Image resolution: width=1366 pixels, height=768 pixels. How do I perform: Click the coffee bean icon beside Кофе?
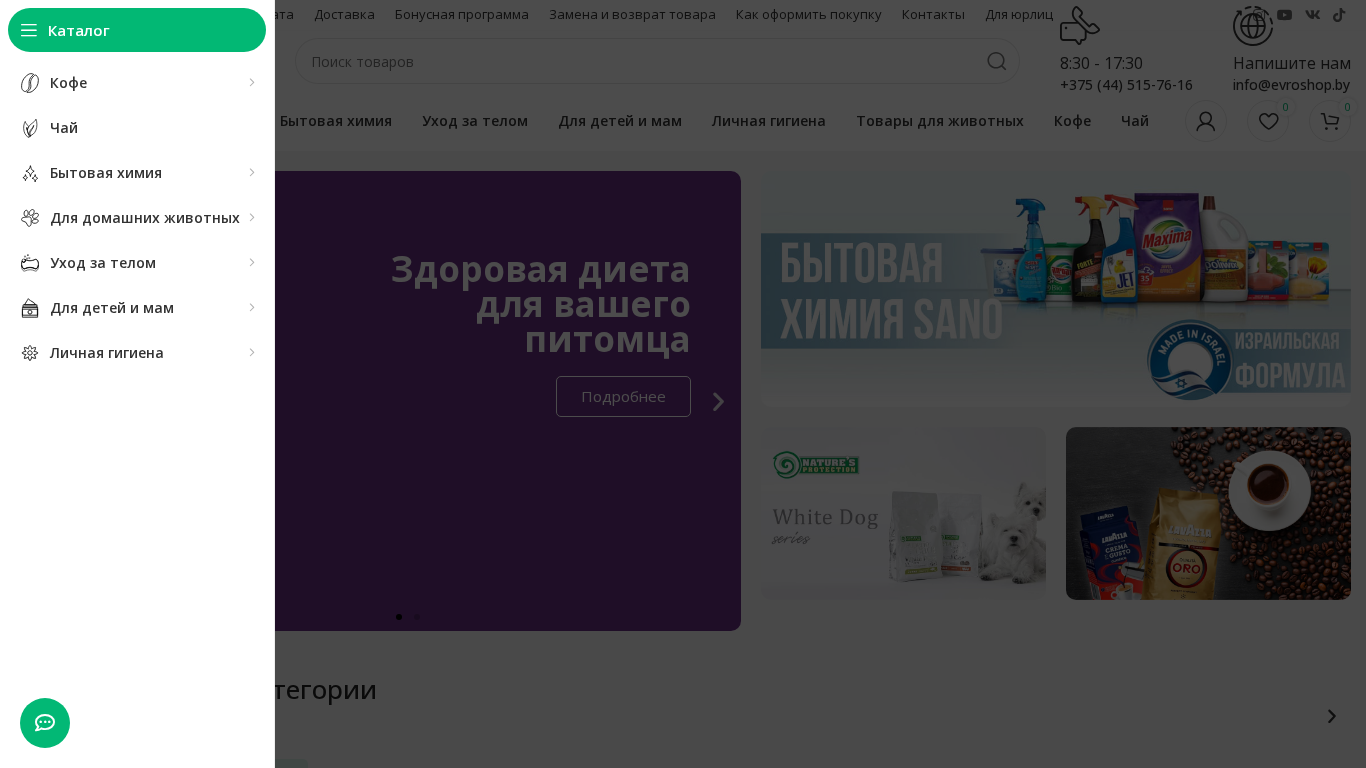(x=30, y=83)
